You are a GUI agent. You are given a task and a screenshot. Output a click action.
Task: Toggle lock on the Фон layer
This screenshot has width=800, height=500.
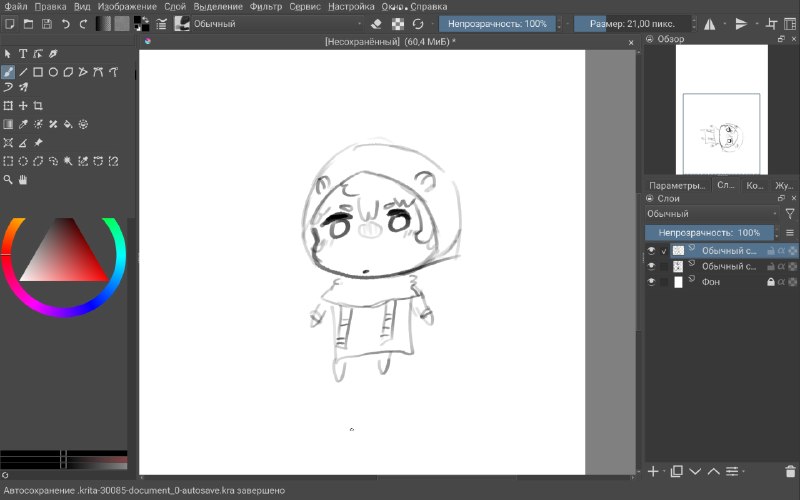pyautogui.click(x=771, y=282)
